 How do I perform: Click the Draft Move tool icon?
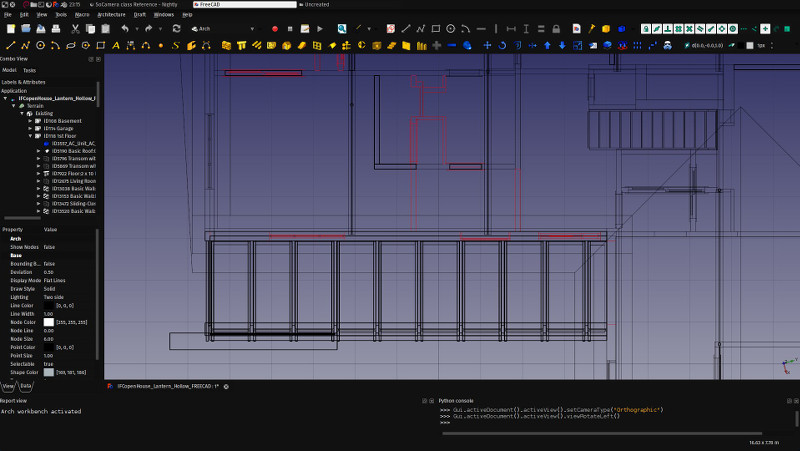point(488,45)
